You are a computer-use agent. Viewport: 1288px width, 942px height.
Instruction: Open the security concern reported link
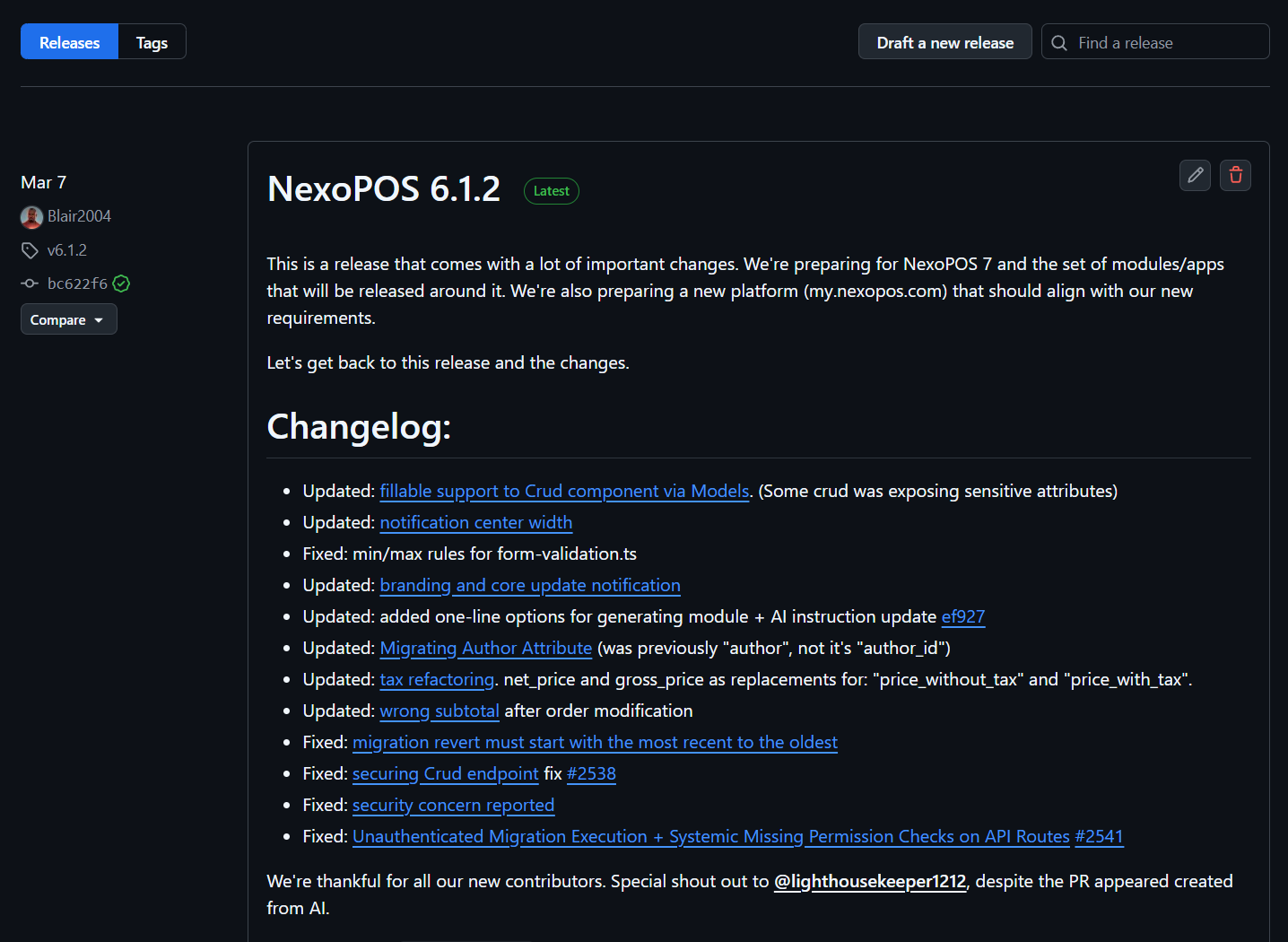tap(453, 806)
